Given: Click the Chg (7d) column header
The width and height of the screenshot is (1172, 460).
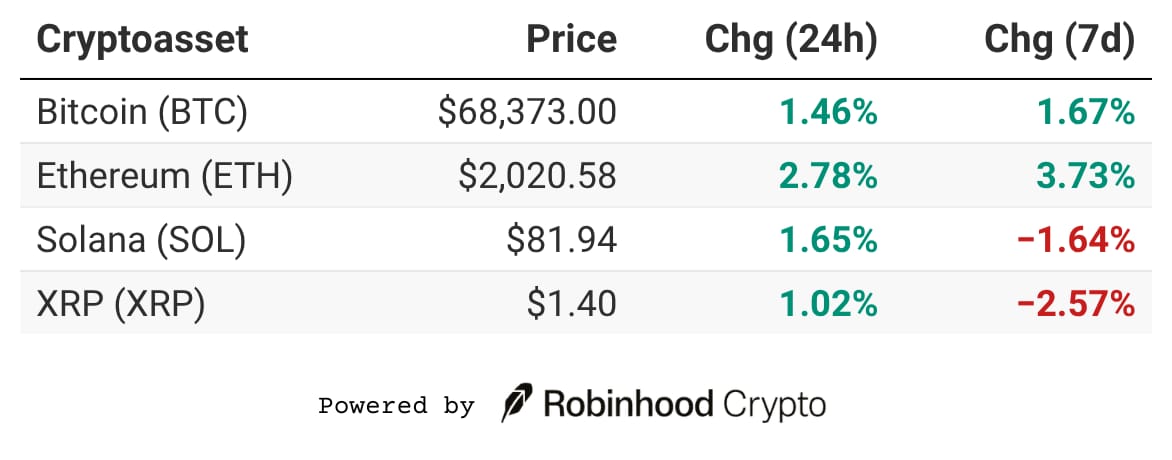Looking at the screenshot, I should pos(1060,40).
